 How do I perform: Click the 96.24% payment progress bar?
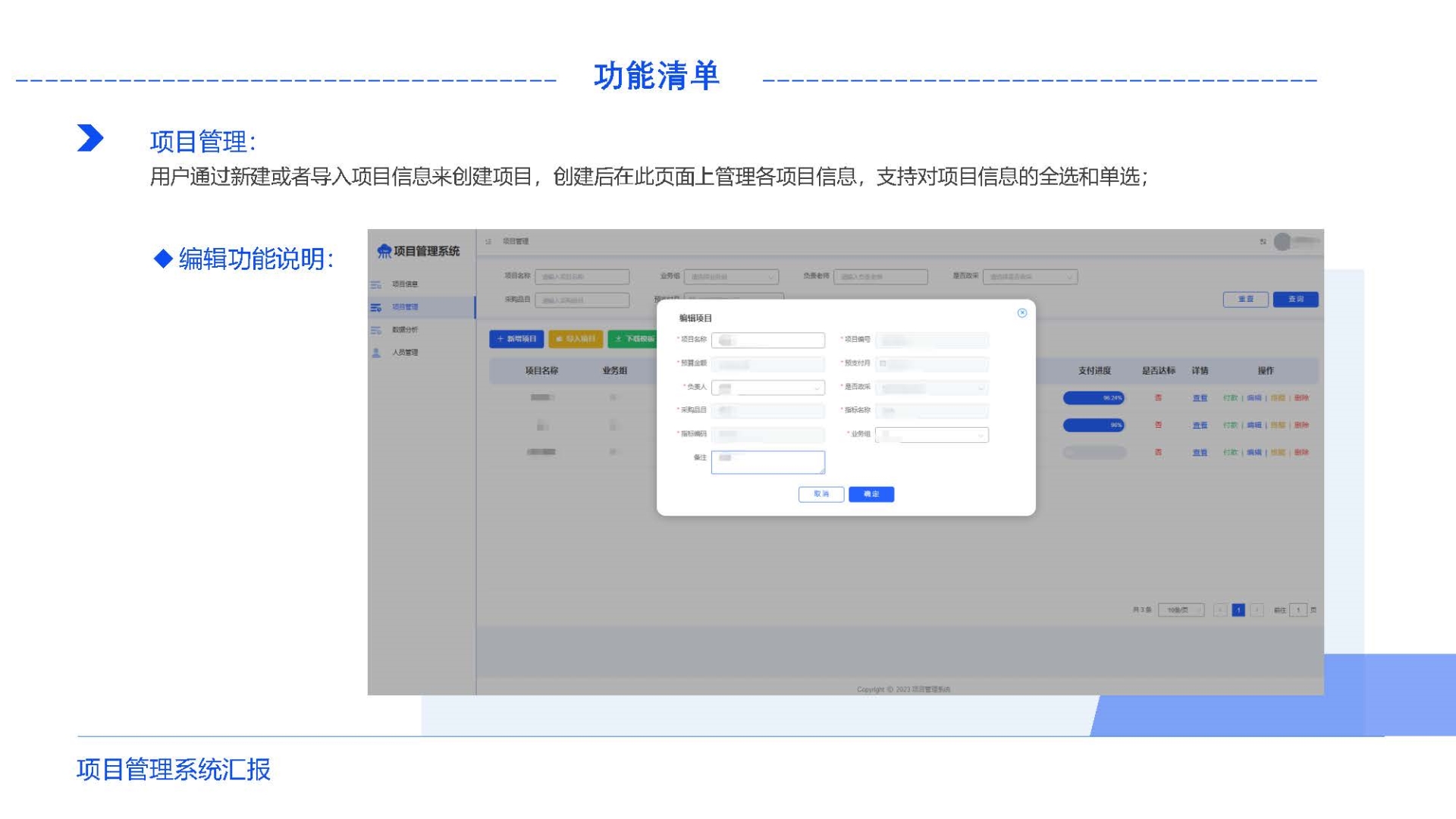pos(1093,398)
